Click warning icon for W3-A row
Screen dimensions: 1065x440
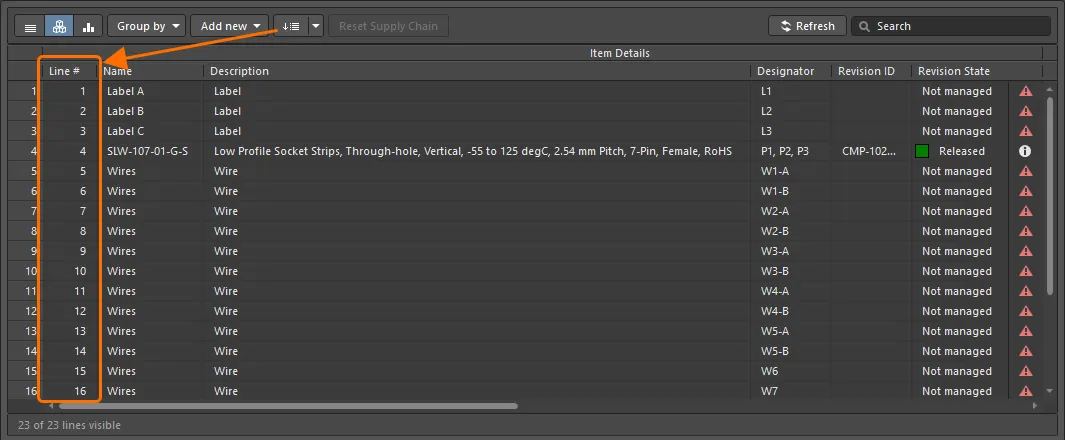[x=1026, y=251]
